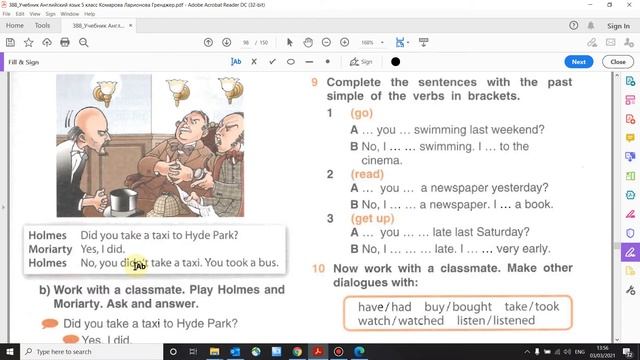This screenshot has width=640, height=360.
Task: Click the read mode scrolling icon
Action: click(424, 42)
